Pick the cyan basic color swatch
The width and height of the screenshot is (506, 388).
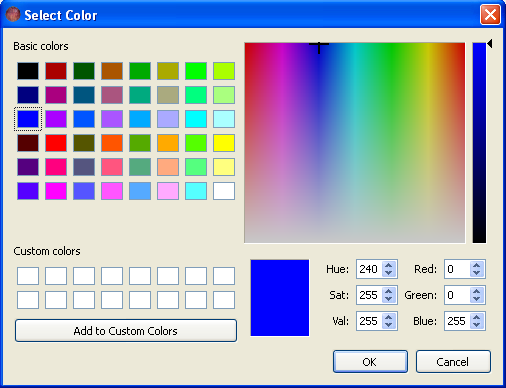coord(196,119)
